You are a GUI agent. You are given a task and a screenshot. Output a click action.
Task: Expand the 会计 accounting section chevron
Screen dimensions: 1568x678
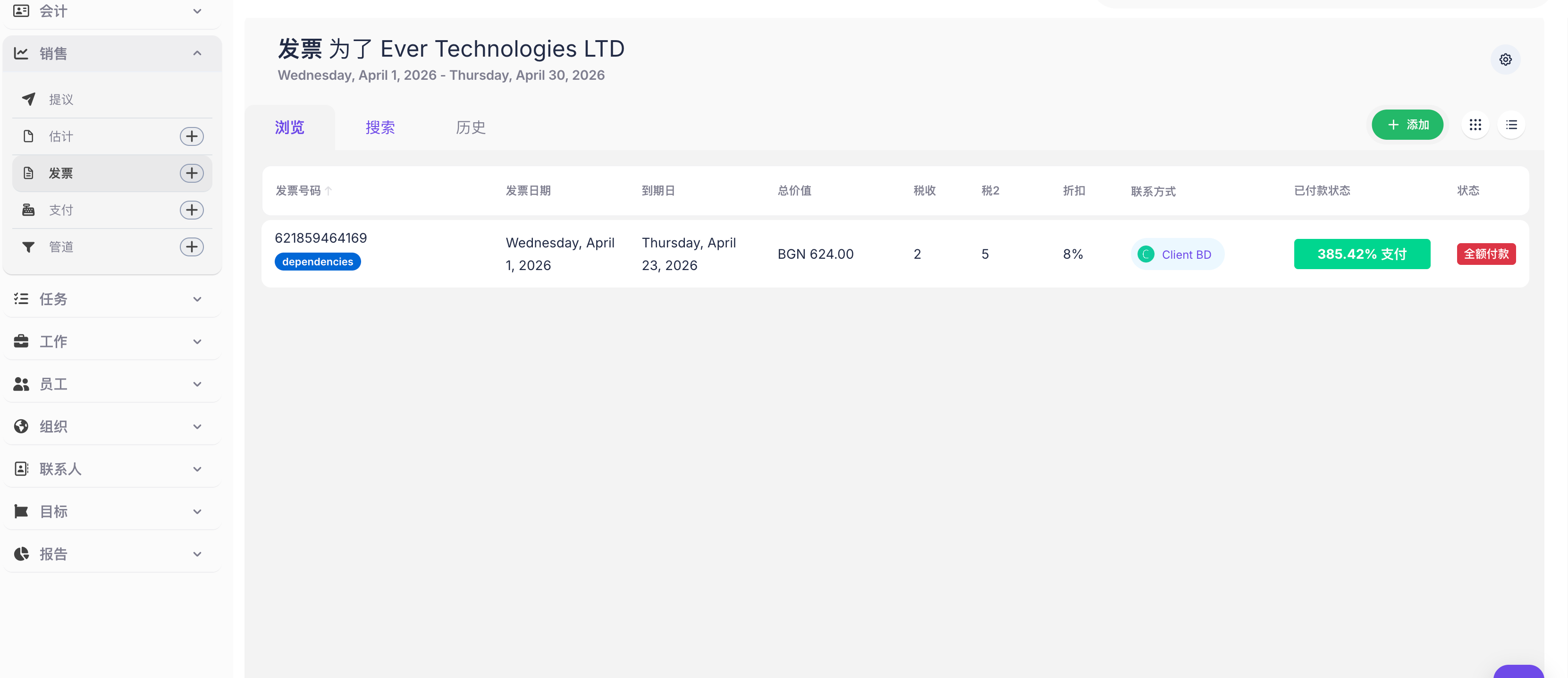click(x=197, y=11)
